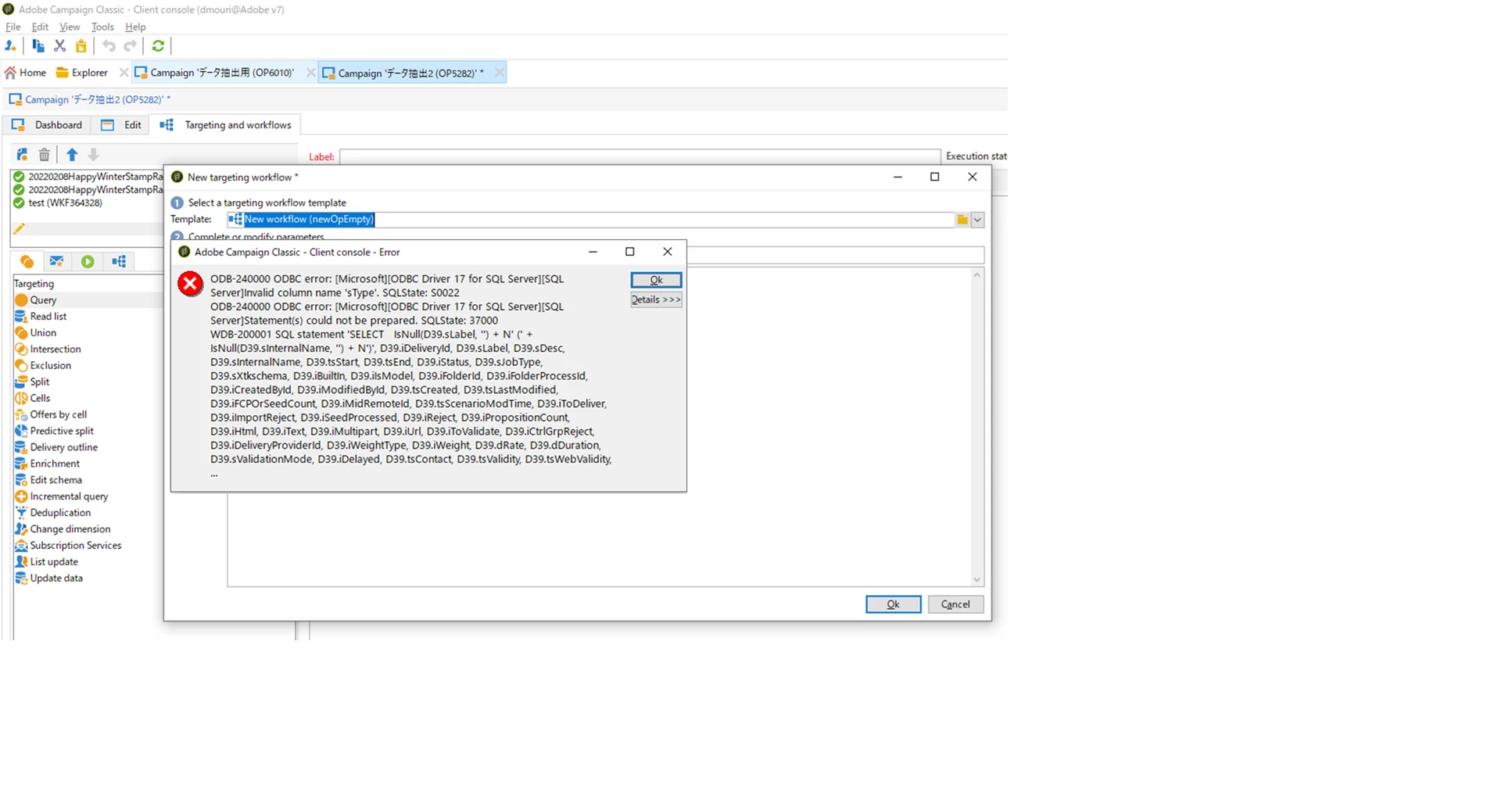This screenshot has height=810, width=1512.
Task: Switch to Campaign 'データ抽出2 (OP5282)' tab
Action: point(403,73)
